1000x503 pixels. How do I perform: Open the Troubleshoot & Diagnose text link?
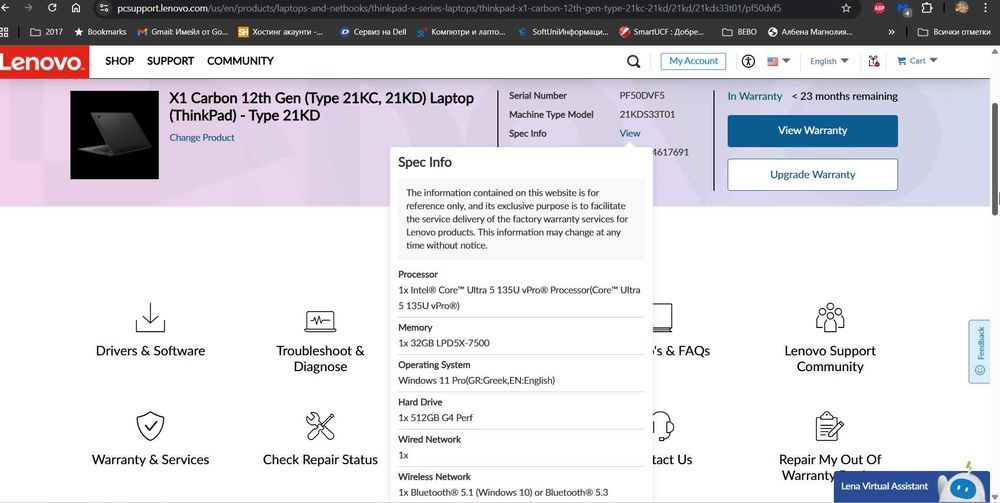click(320, 359)
